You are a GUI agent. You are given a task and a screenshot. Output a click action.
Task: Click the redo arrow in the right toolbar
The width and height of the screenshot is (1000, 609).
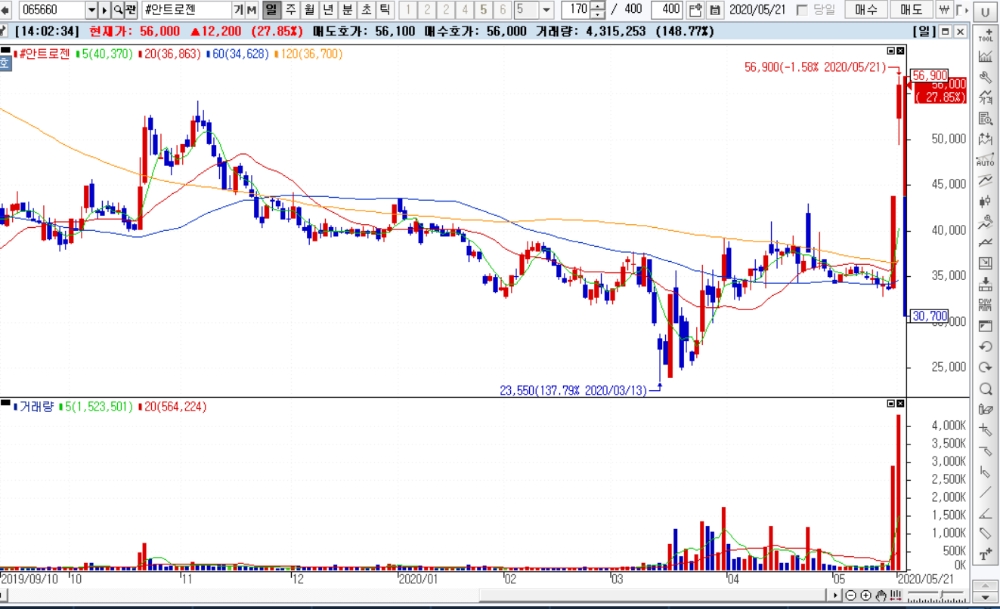[x=985, y=367]
